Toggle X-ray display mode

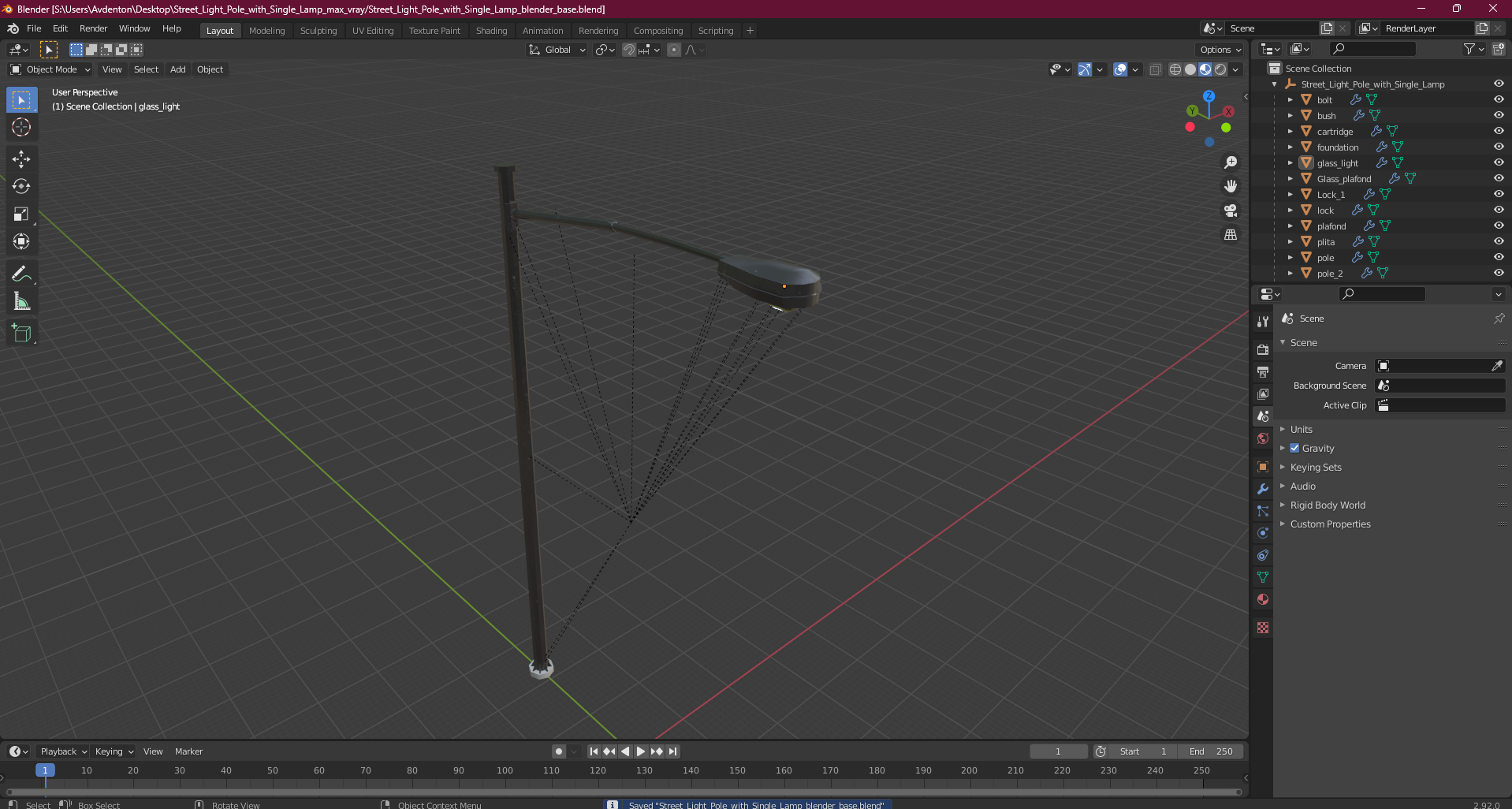(x=1155, y=69)
